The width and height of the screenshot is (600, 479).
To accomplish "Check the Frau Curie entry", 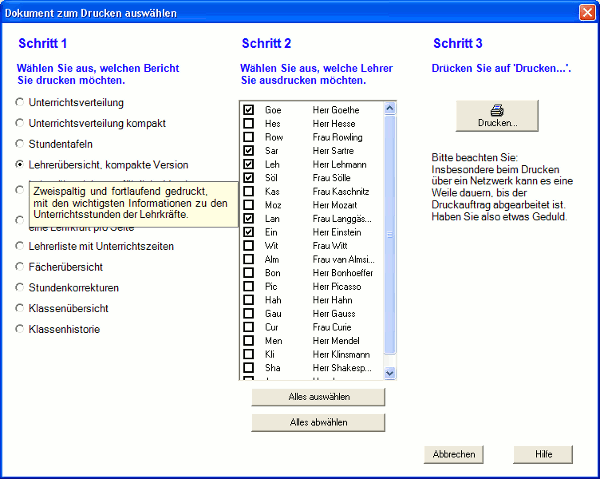I will (249, 327).
